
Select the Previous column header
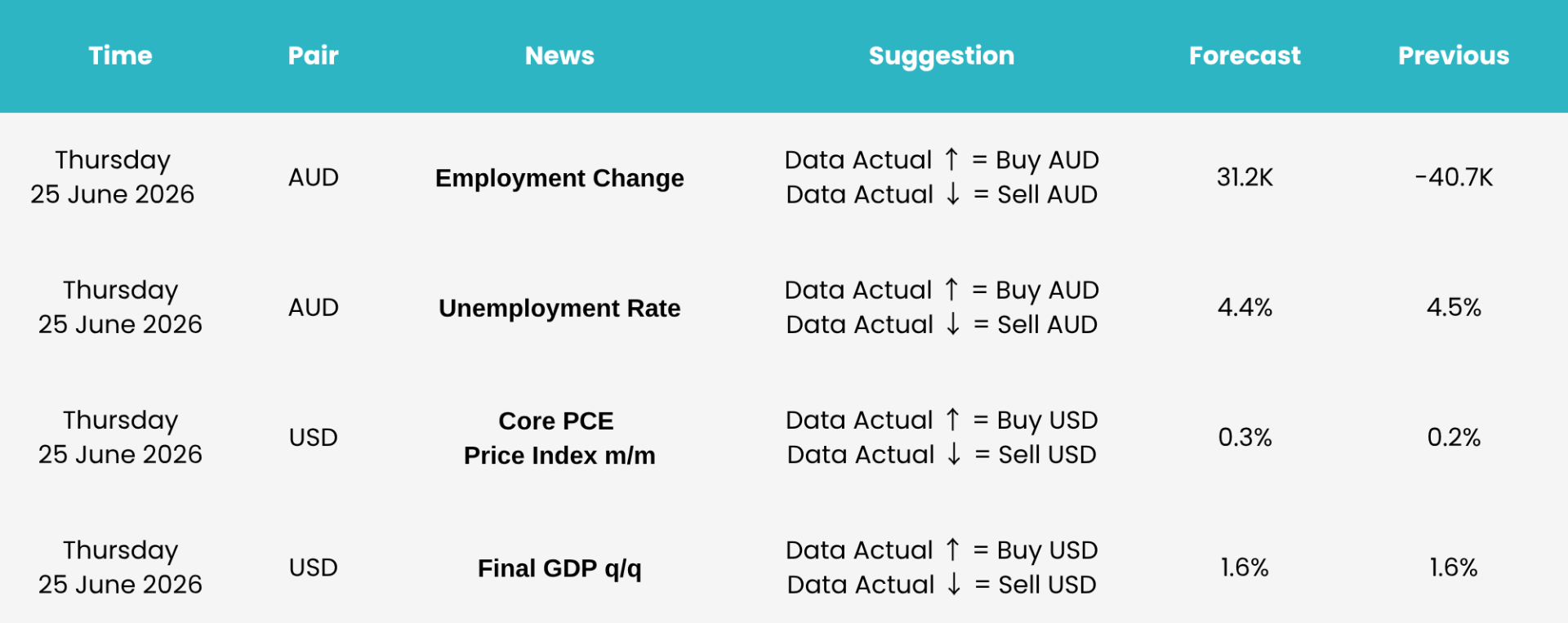click(1454, 56)
